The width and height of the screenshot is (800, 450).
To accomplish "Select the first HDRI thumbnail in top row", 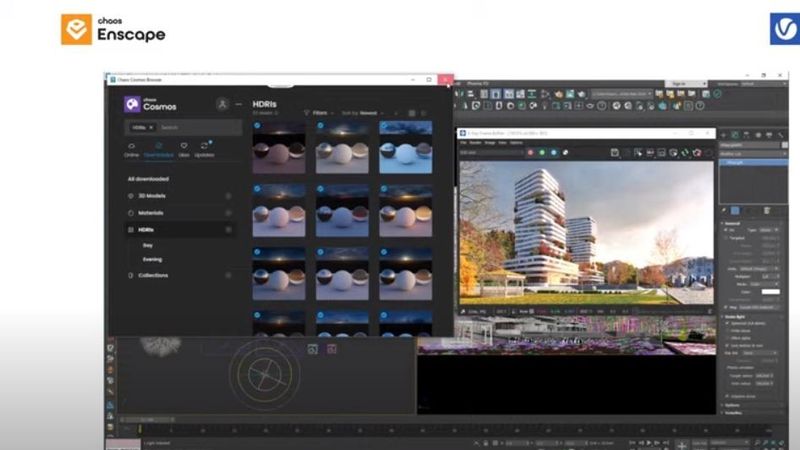I will pos(279,147).
